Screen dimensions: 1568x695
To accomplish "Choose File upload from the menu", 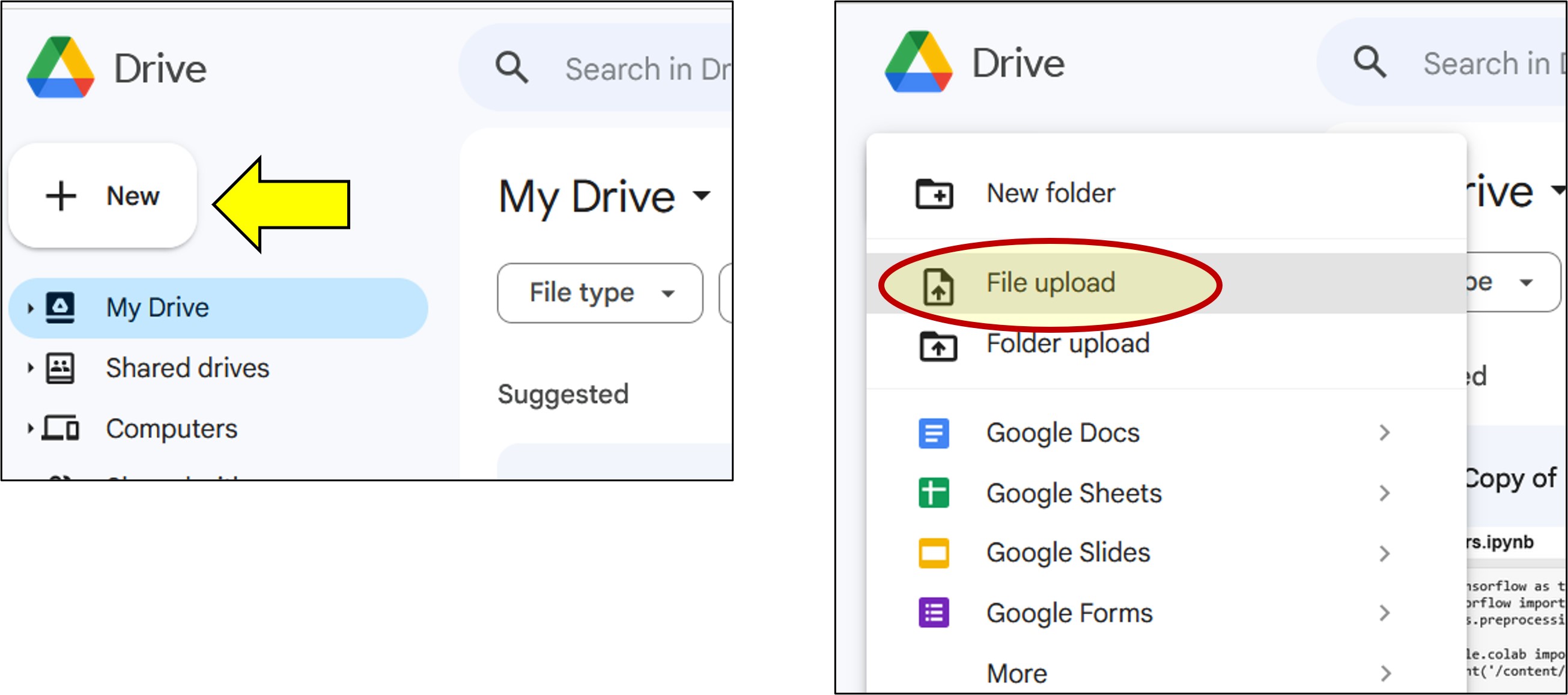I will 1051,283.
